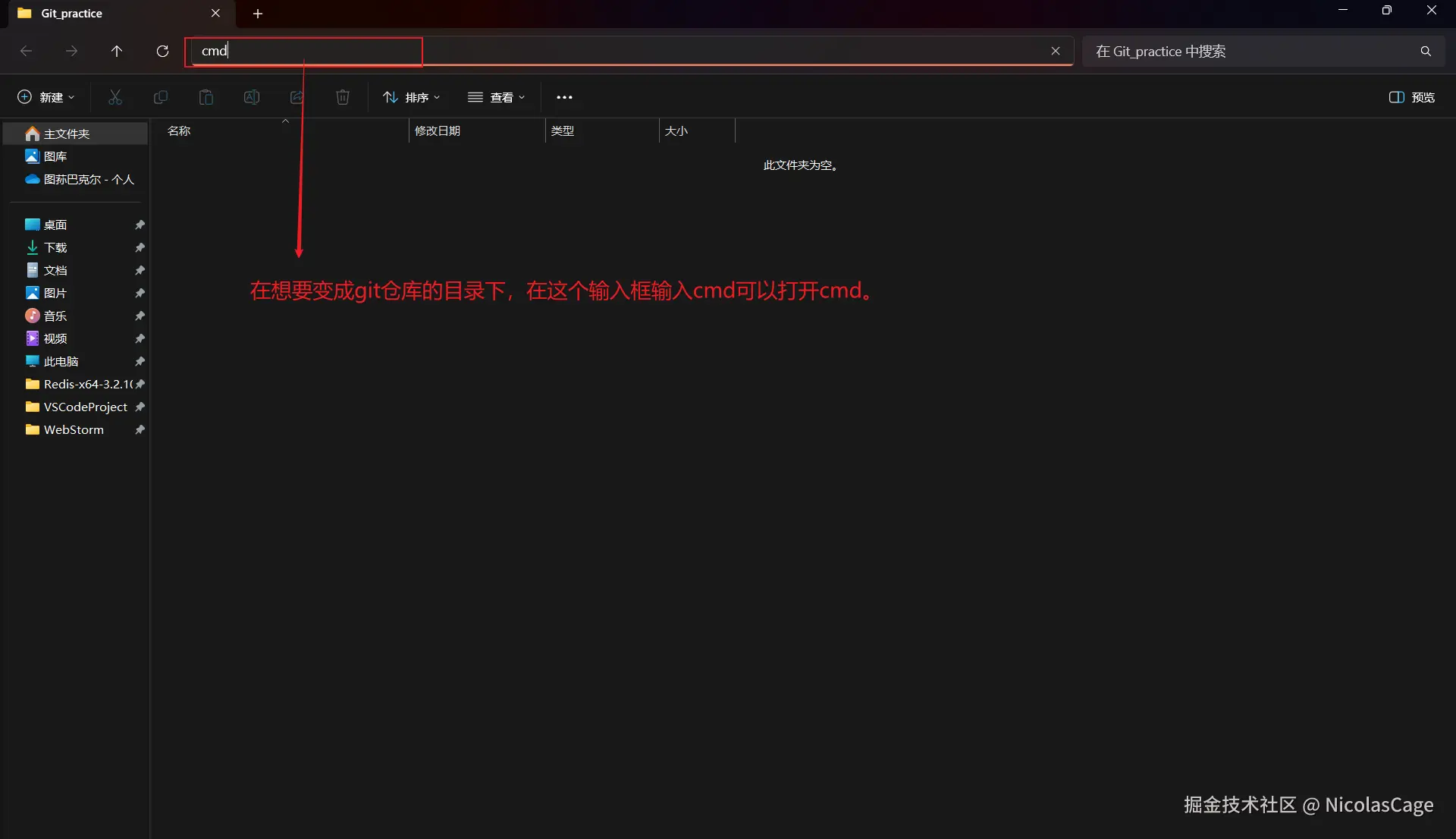Toggle the preview pane button
The width and height of the screenshot is (1456, 839).
click(x=1411, y=97)
